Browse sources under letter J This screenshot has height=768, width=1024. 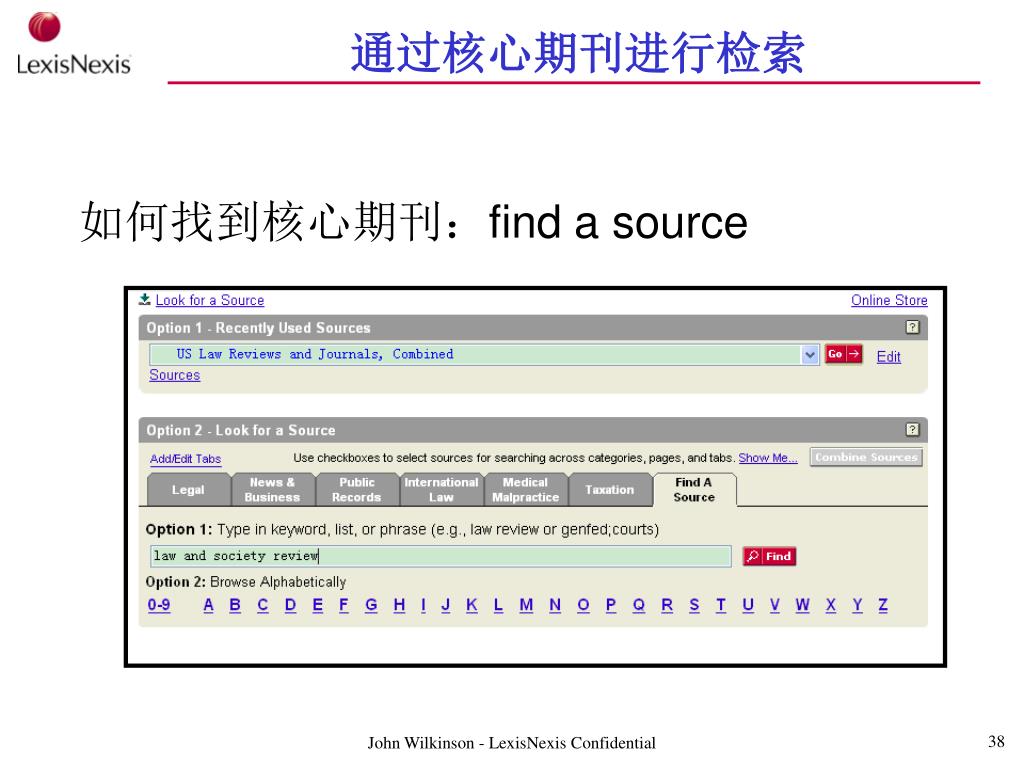click(445, 605)
